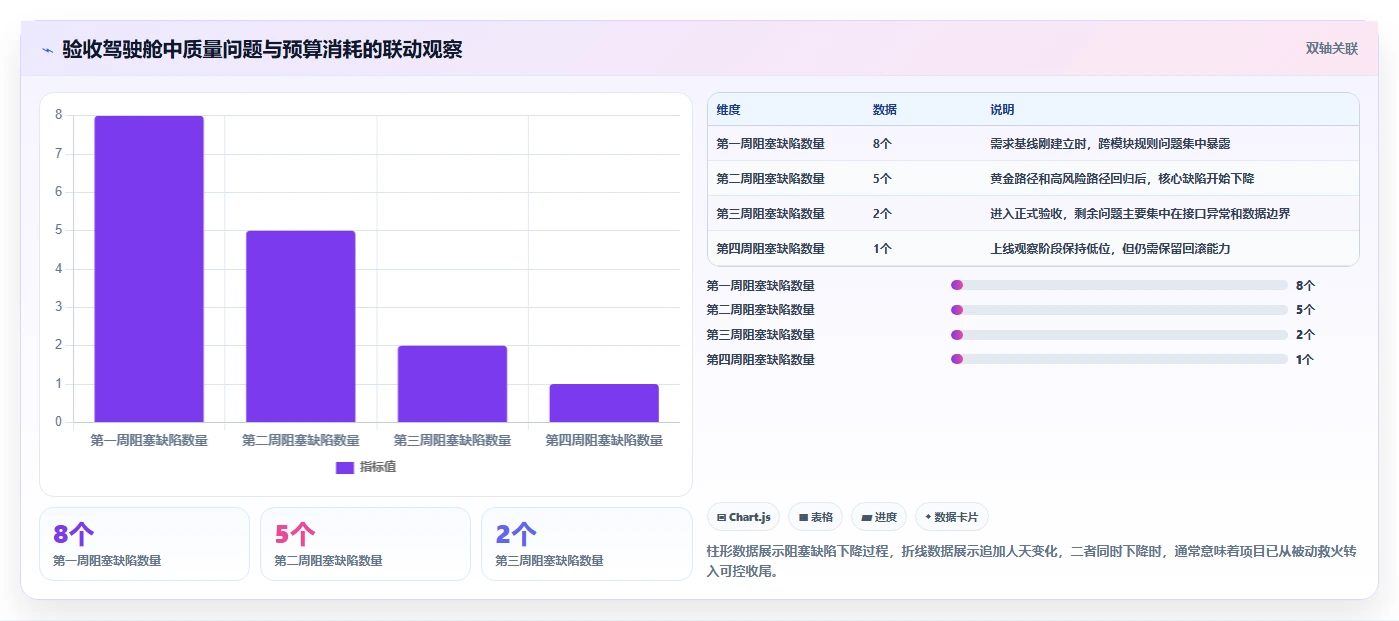Click the progress bar for 第三周阻塞缺陷数量

click(1119, 335)
